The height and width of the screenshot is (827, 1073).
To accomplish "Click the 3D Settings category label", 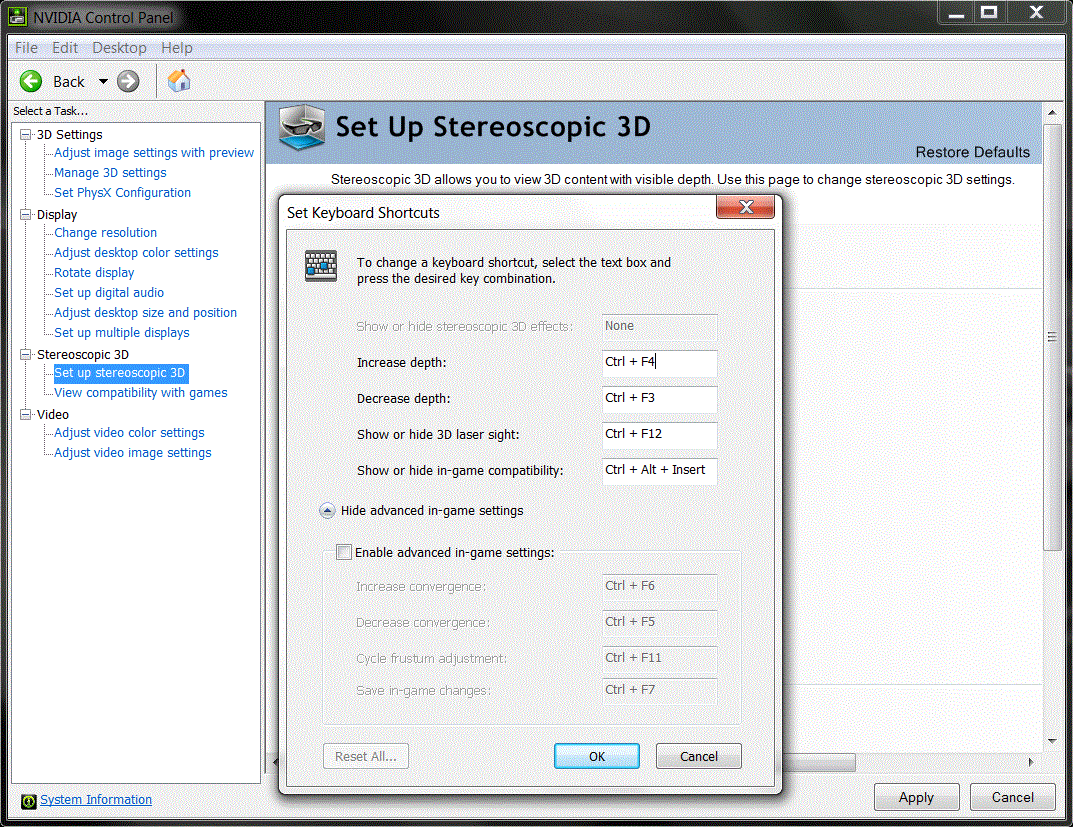I will [x=70, y=135].
